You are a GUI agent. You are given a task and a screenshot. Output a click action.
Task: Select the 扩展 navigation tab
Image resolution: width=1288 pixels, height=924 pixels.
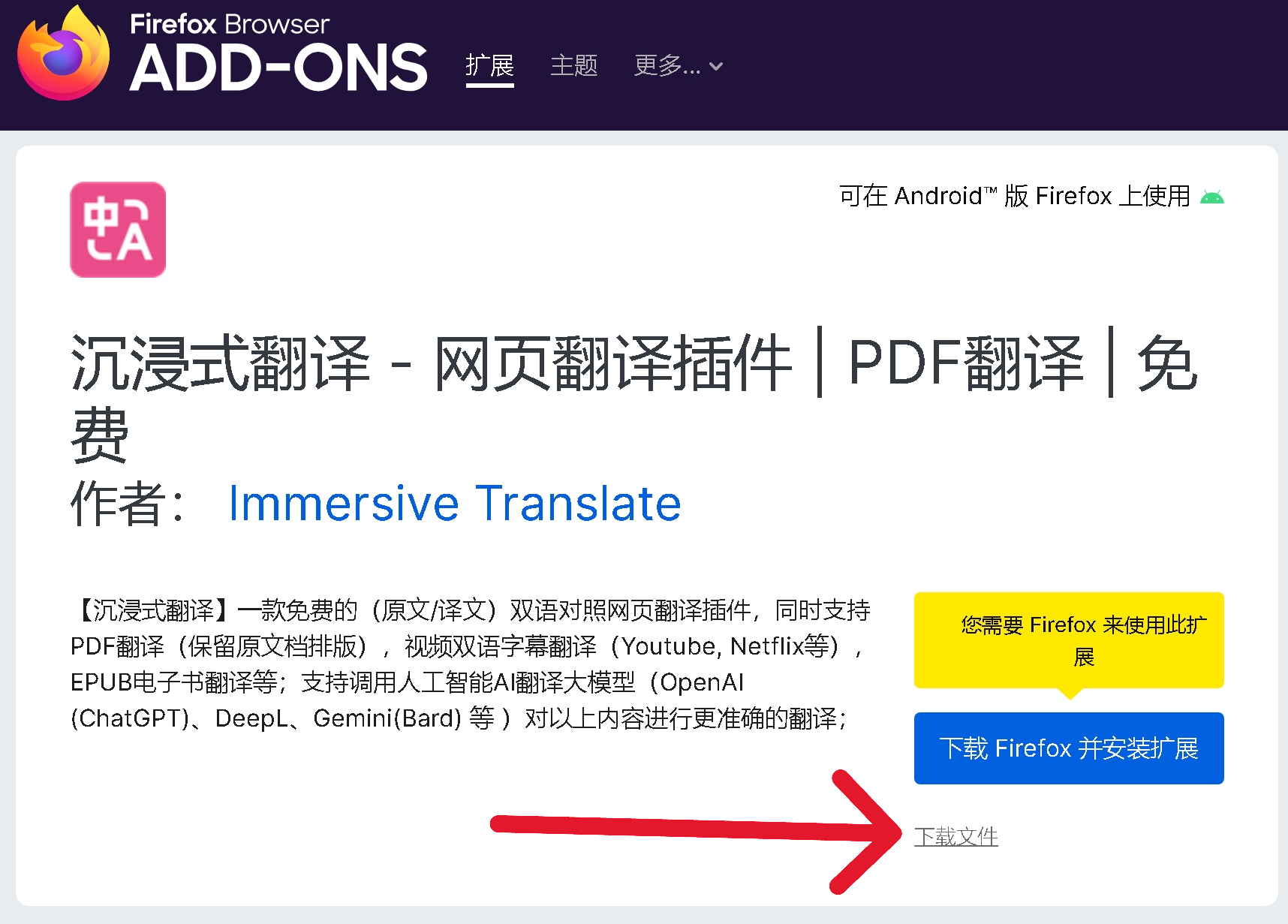tap(489, 66)
